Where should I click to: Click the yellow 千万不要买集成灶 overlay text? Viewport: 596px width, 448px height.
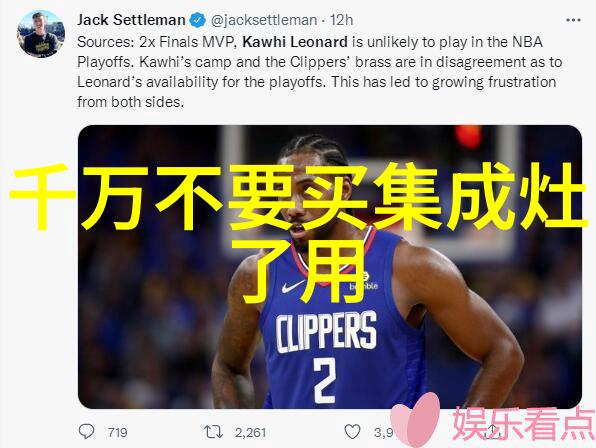coord(298,196)
